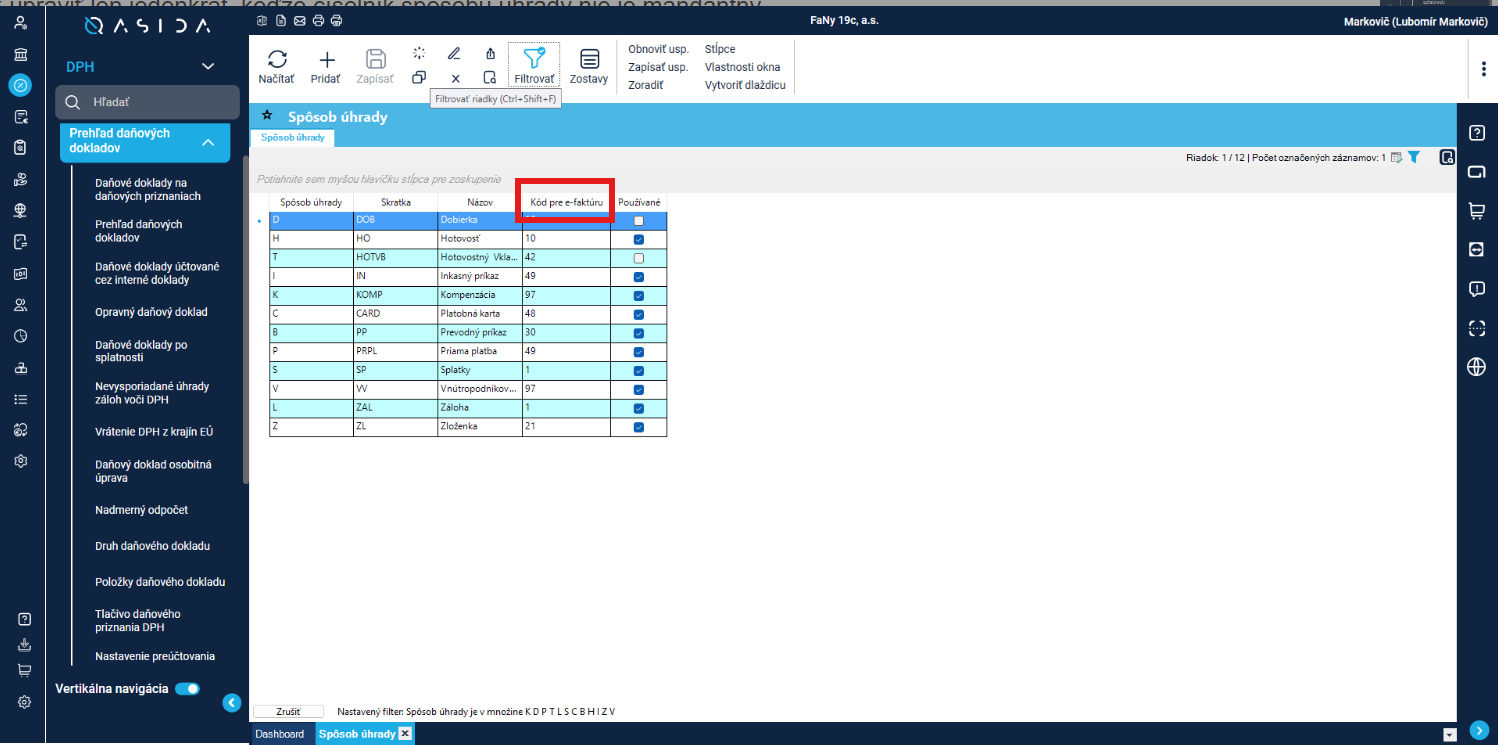Open the globe icon in right sidebar

coord(1476,367)
